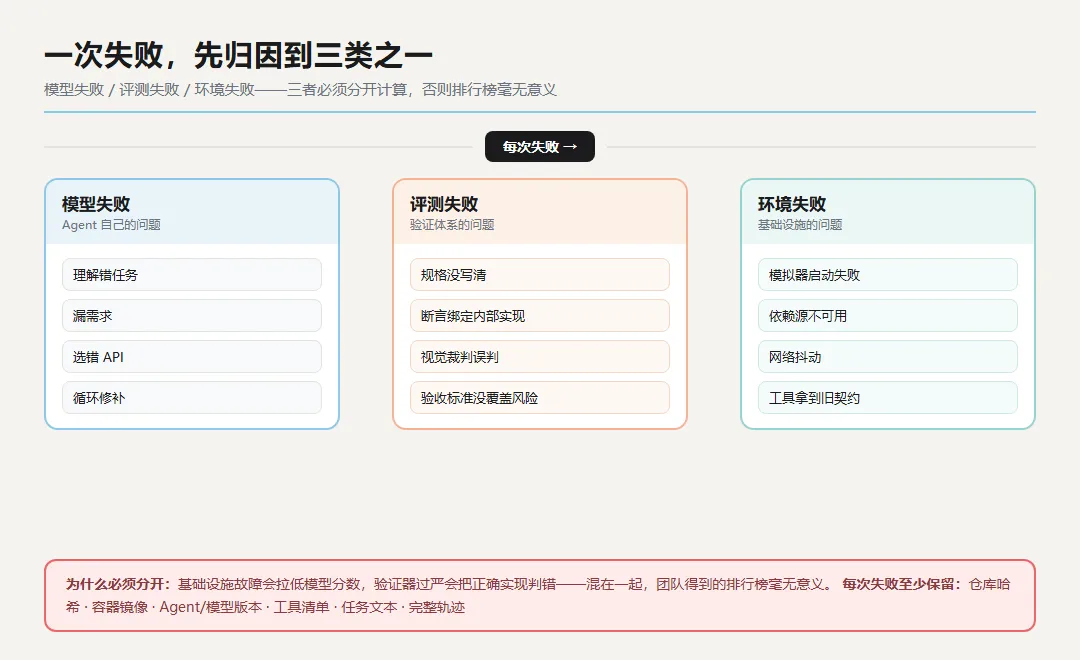
Task: Click the subtitle starting with 模型失败 / 评测失败
Action: click(x=300, y=90)
